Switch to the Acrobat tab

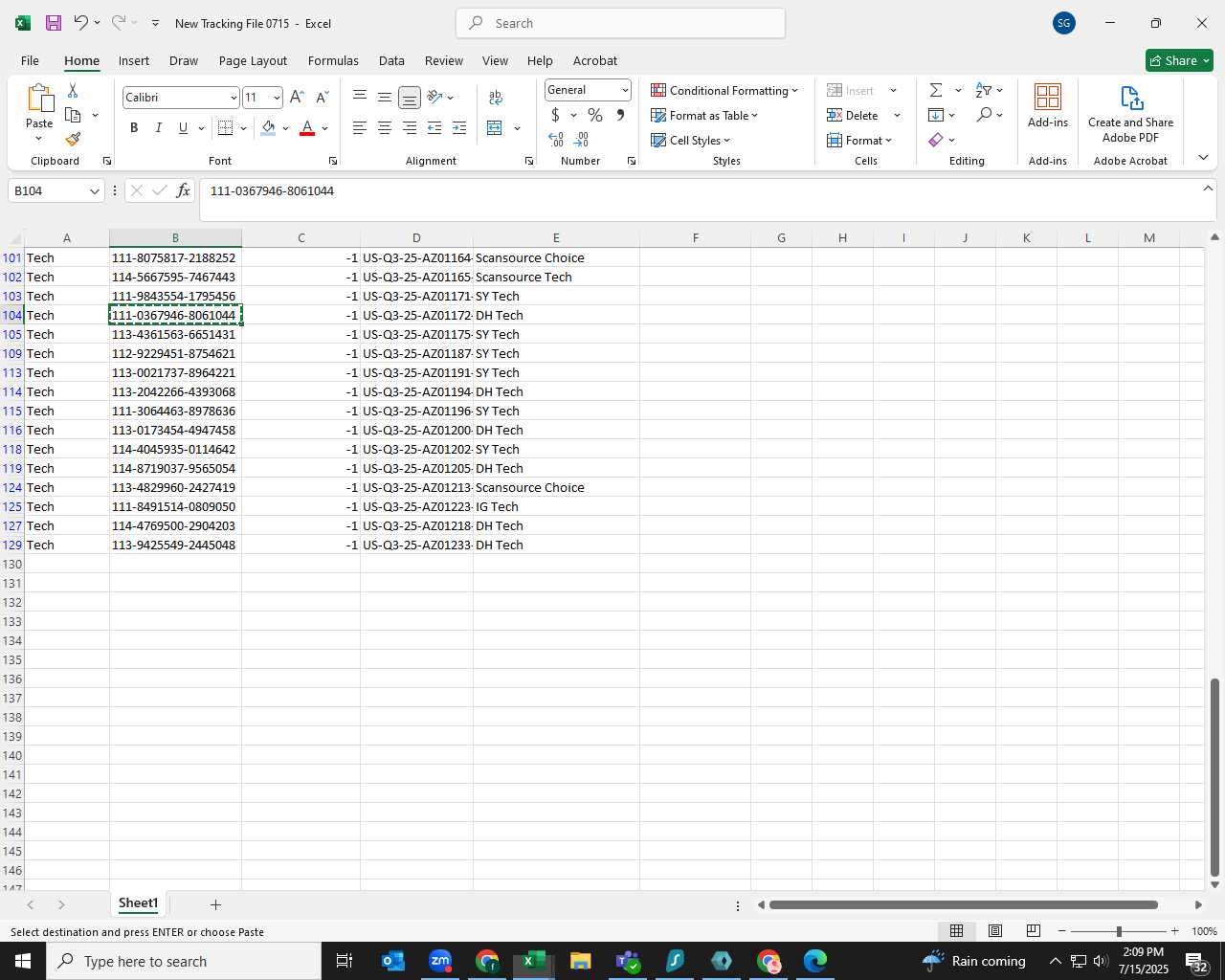pyautogui.click(x=594, y=60)
